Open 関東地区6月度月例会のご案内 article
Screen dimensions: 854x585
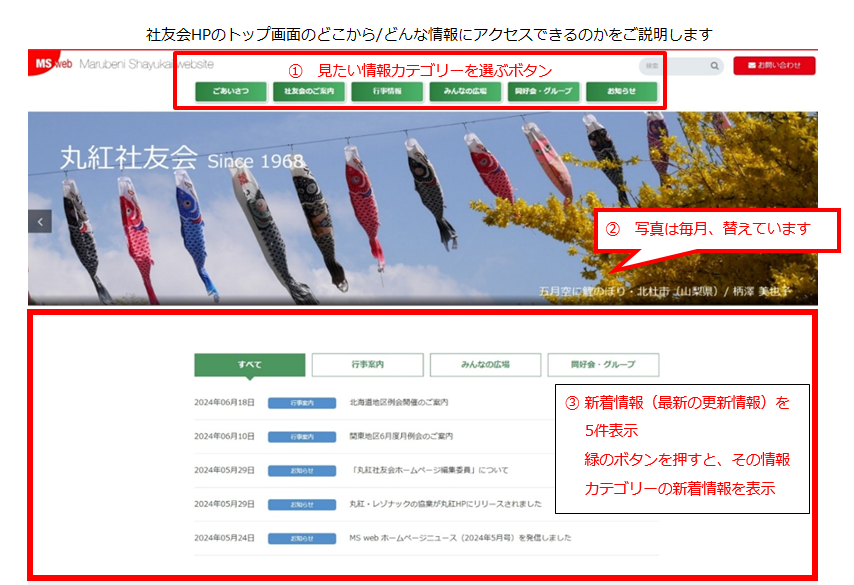click(x=401, y=436)
